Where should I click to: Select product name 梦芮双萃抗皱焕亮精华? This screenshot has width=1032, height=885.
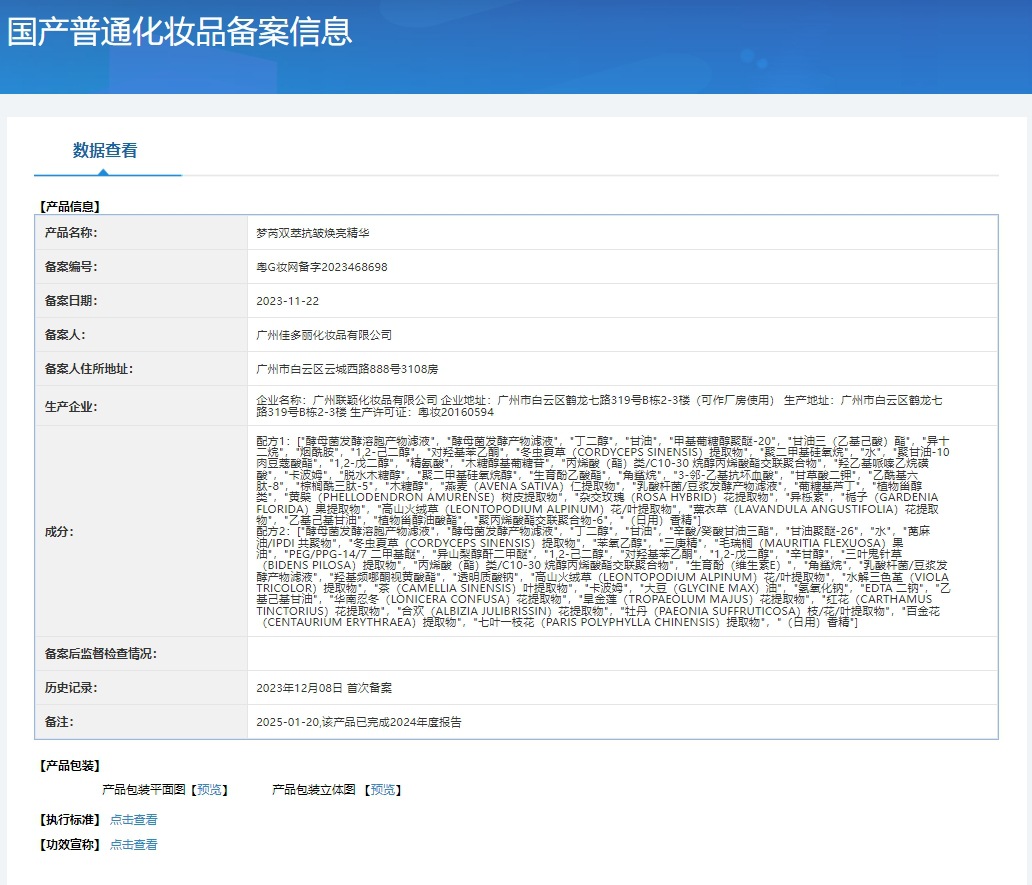pos(313,233)
